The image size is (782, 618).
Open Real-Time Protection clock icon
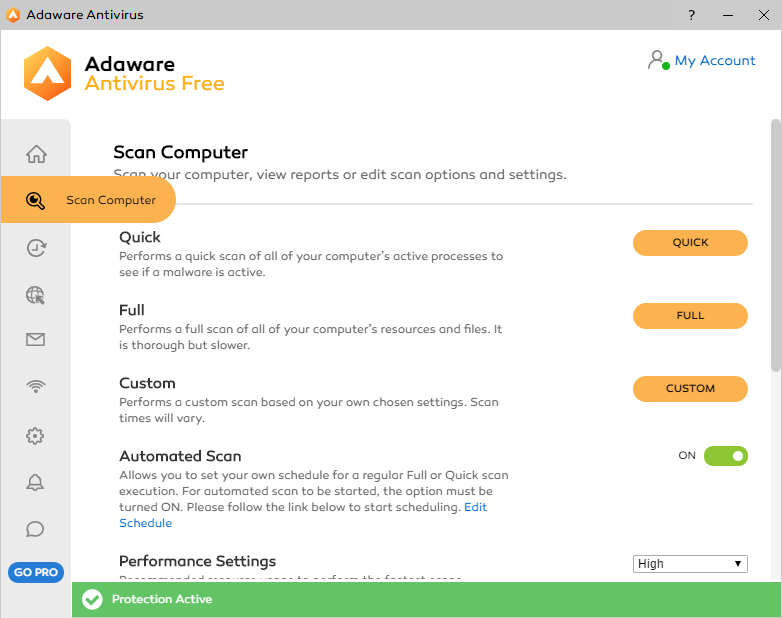[x=36, y=248]
